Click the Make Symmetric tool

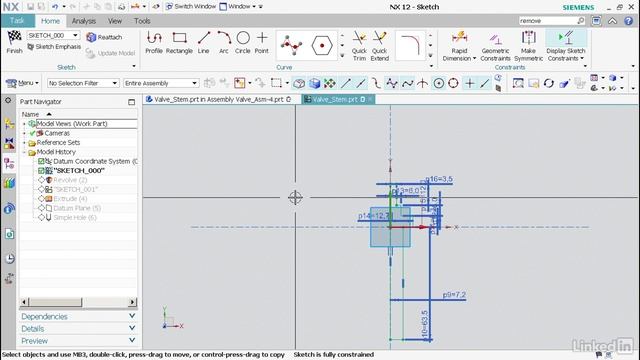point(528,46)
